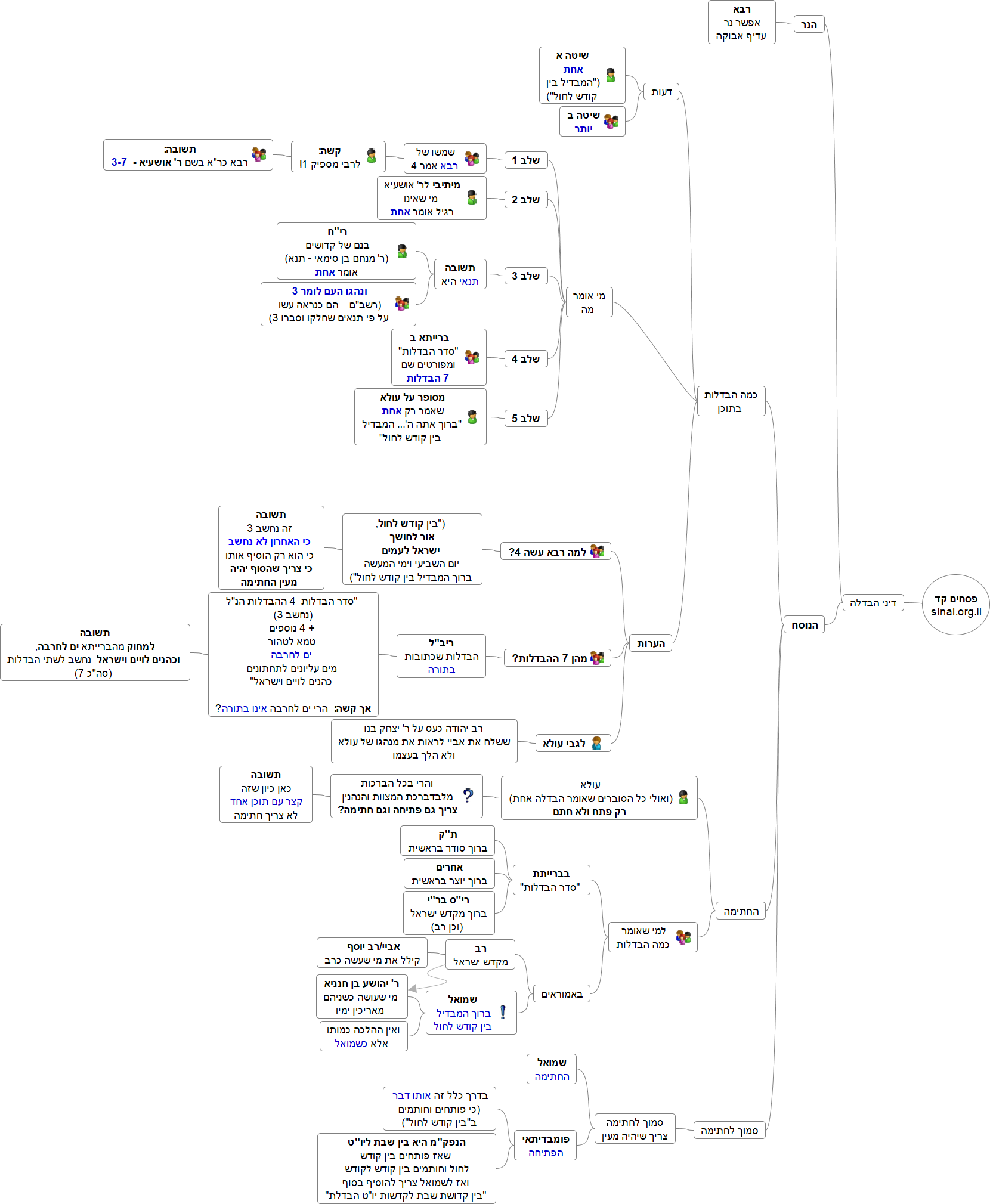
Task: Select the ריב"ל הבדלות שכתובות בתורה node
Action: (441, 656)
